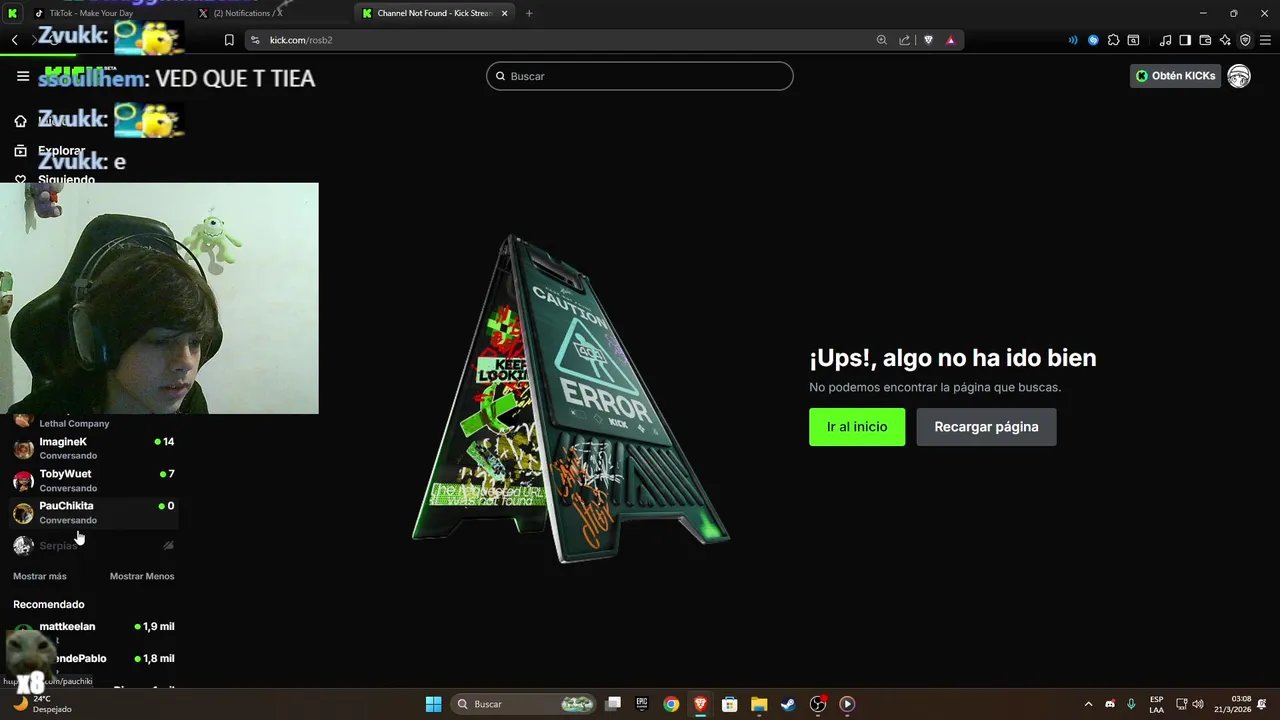
Task: Click the 'Recomendado' section heading
Action: (49, 604)
